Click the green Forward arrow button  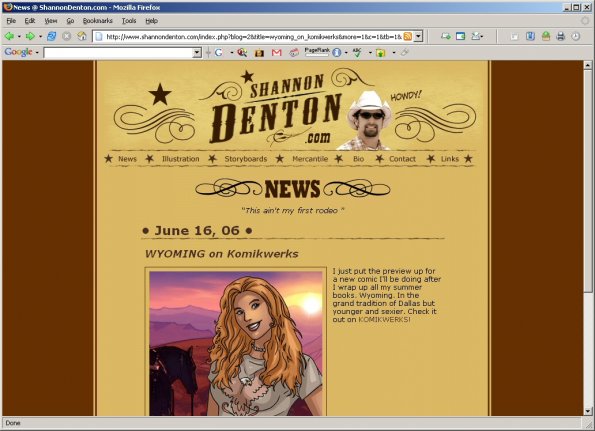click(30, 36)
